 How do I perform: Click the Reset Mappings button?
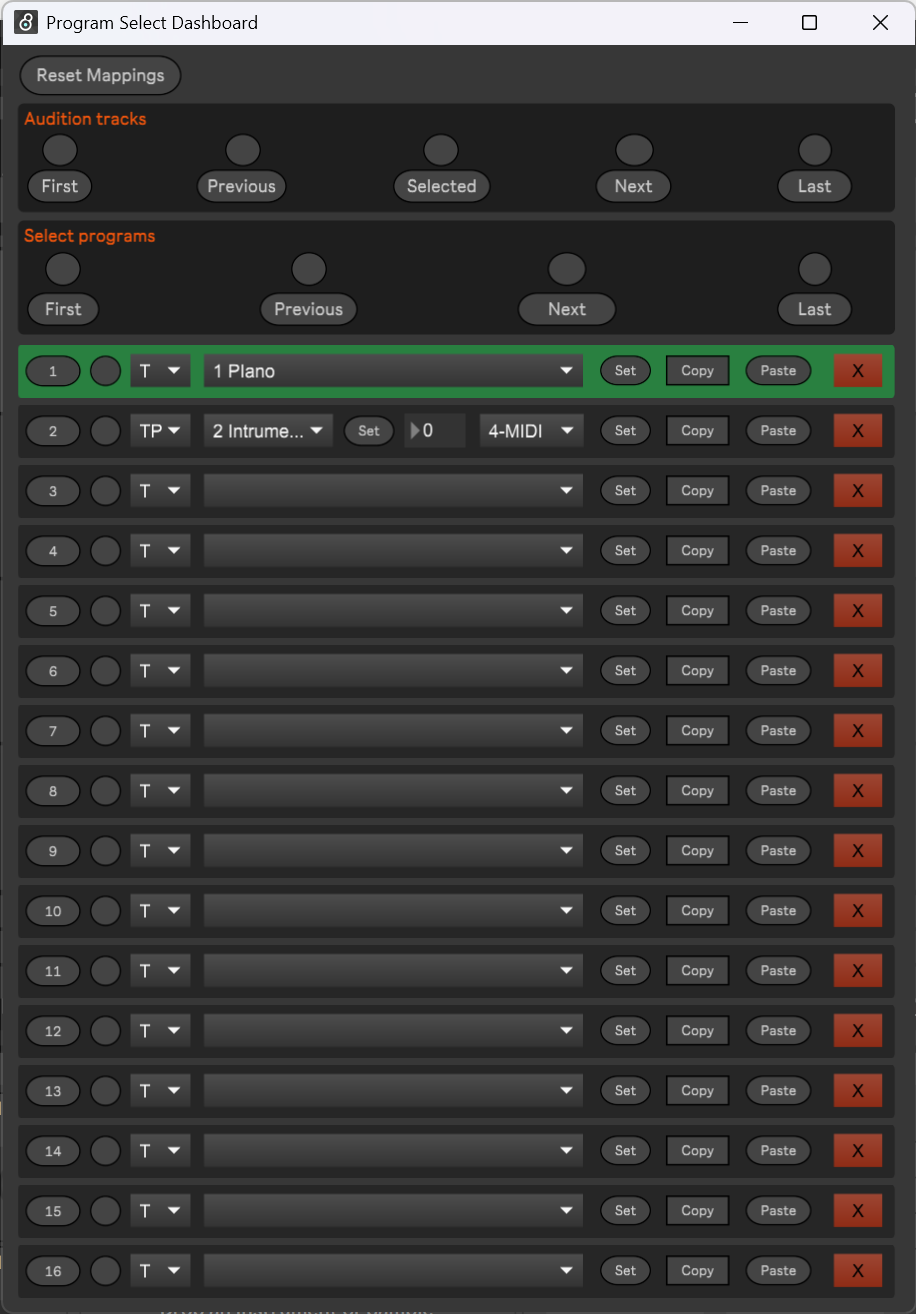tap(100, 76)
